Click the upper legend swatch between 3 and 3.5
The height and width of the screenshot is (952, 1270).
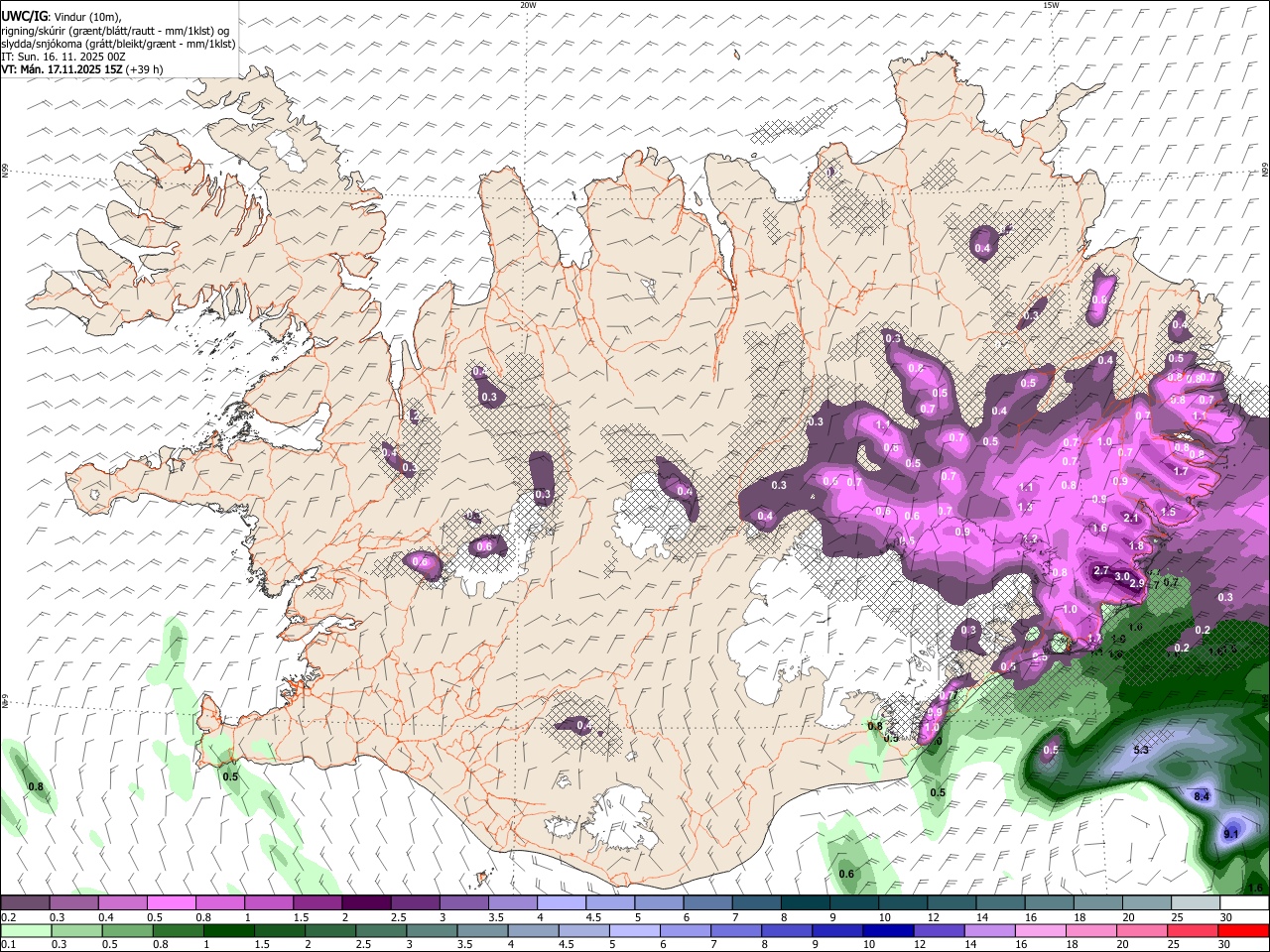[463, 902]
